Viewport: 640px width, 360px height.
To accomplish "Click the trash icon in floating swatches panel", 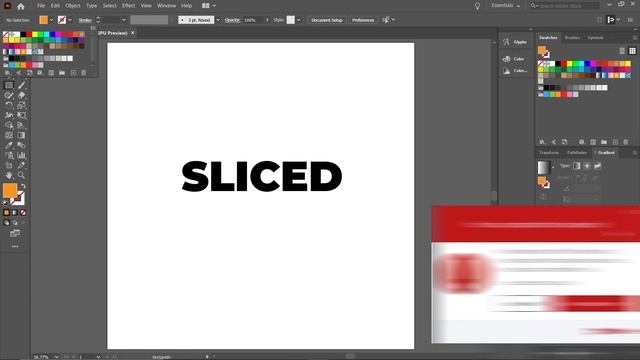I will tap(84, 73).
